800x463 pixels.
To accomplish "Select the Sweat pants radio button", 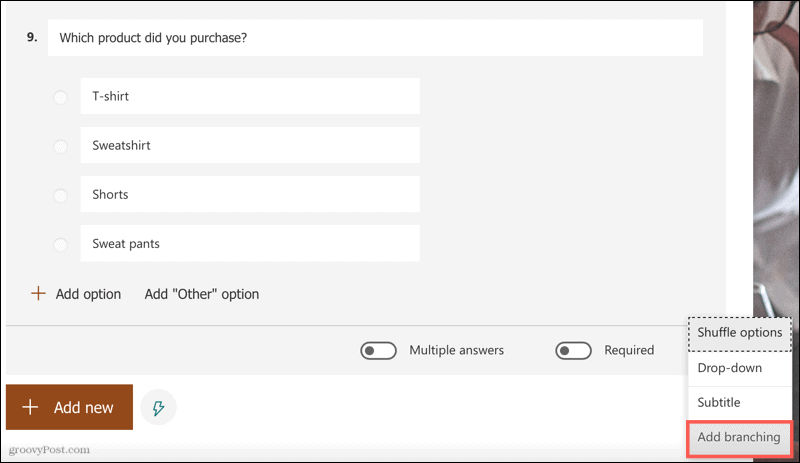I will click(60, 244).
